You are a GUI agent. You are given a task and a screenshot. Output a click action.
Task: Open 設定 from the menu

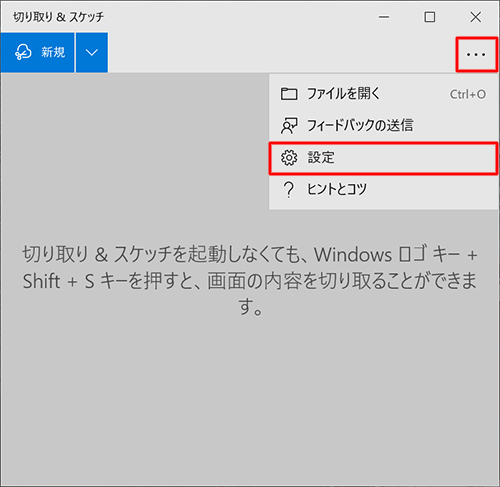[384, 158]
